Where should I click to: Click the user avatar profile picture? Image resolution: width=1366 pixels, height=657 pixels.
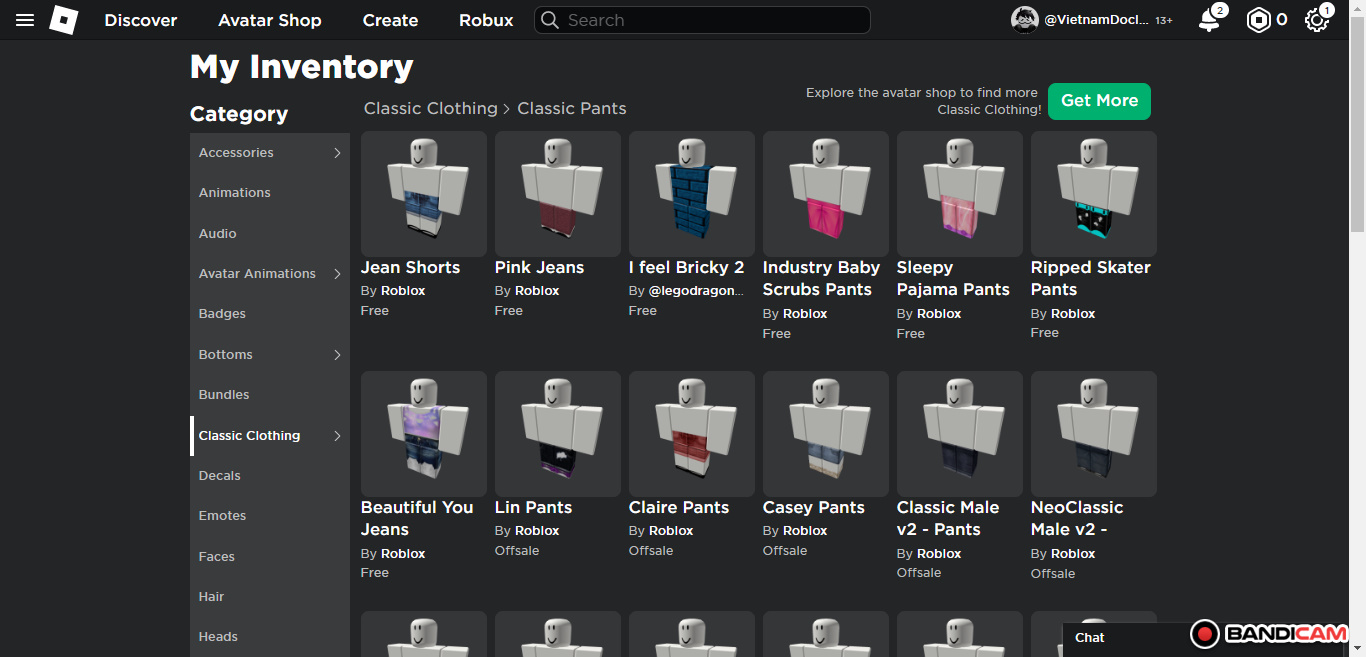coord(1025,20)
